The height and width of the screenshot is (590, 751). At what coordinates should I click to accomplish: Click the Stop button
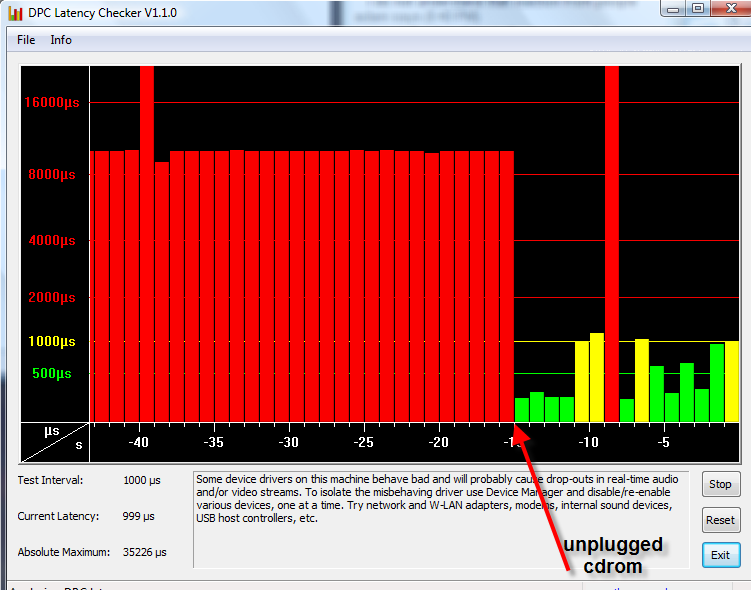[x=720, y=484]
